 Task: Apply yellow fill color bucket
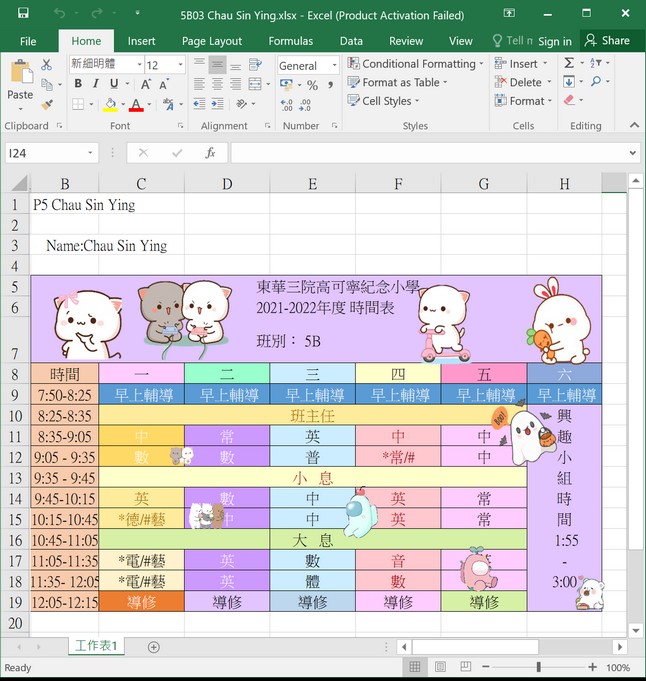[110, 105]
